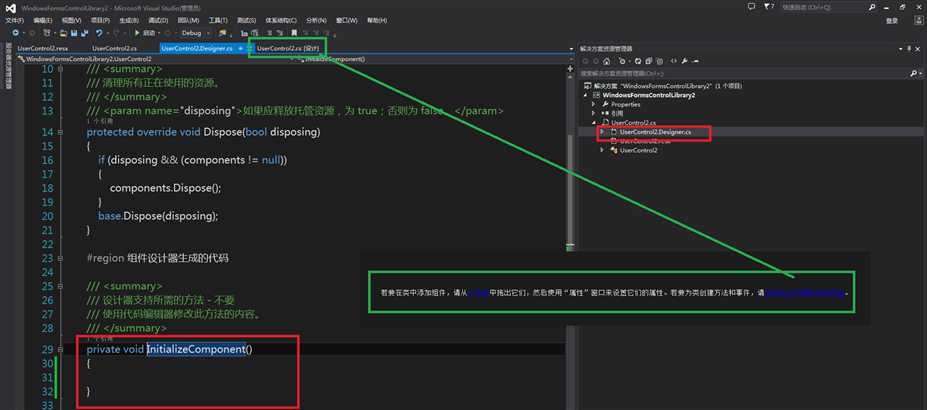Screen dimensions: 927x410
Task: Open the 调试(D) menu
Action: 158,20
